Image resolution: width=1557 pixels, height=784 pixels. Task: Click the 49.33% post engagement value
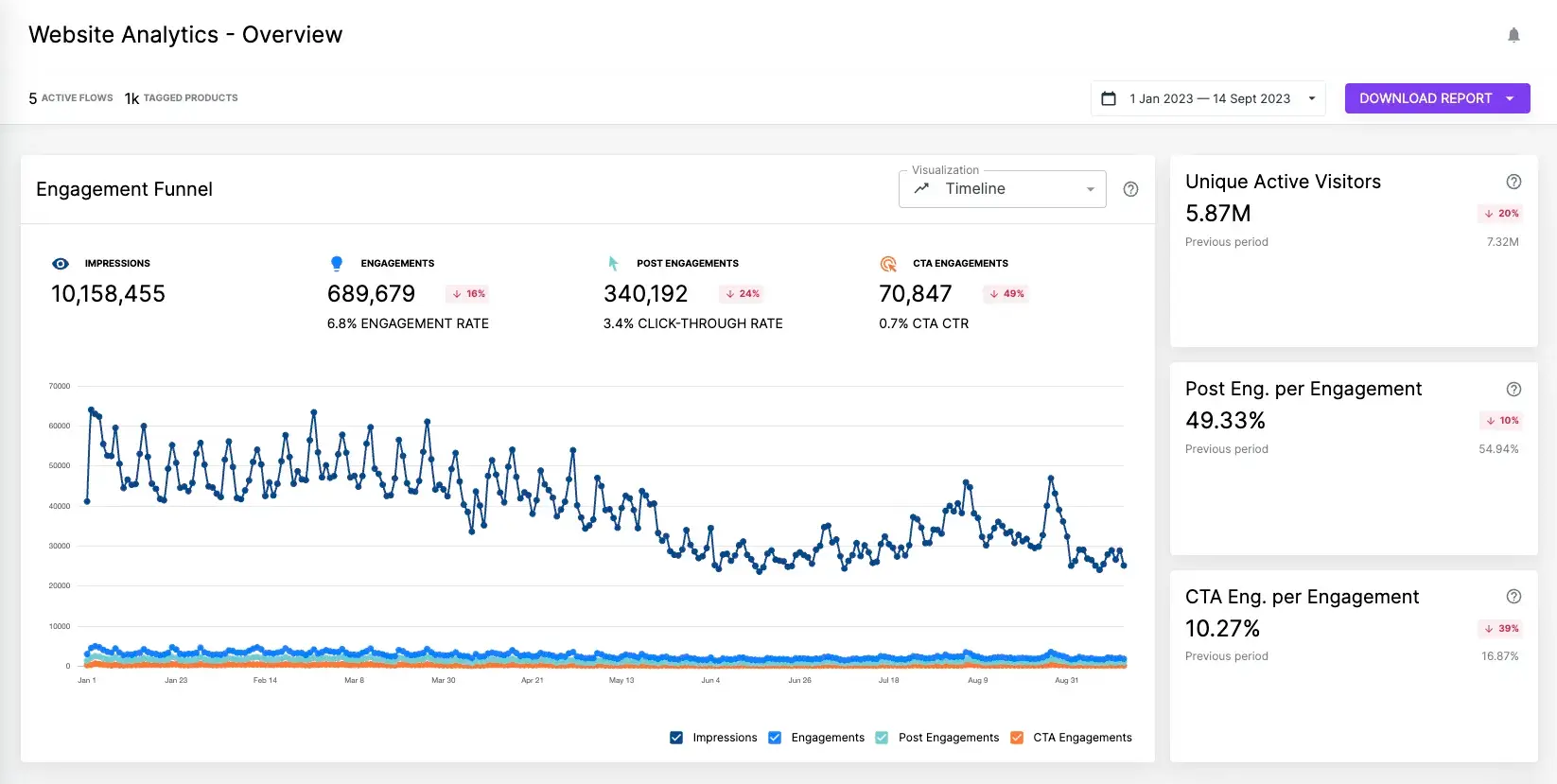(x=1225, y=421)
